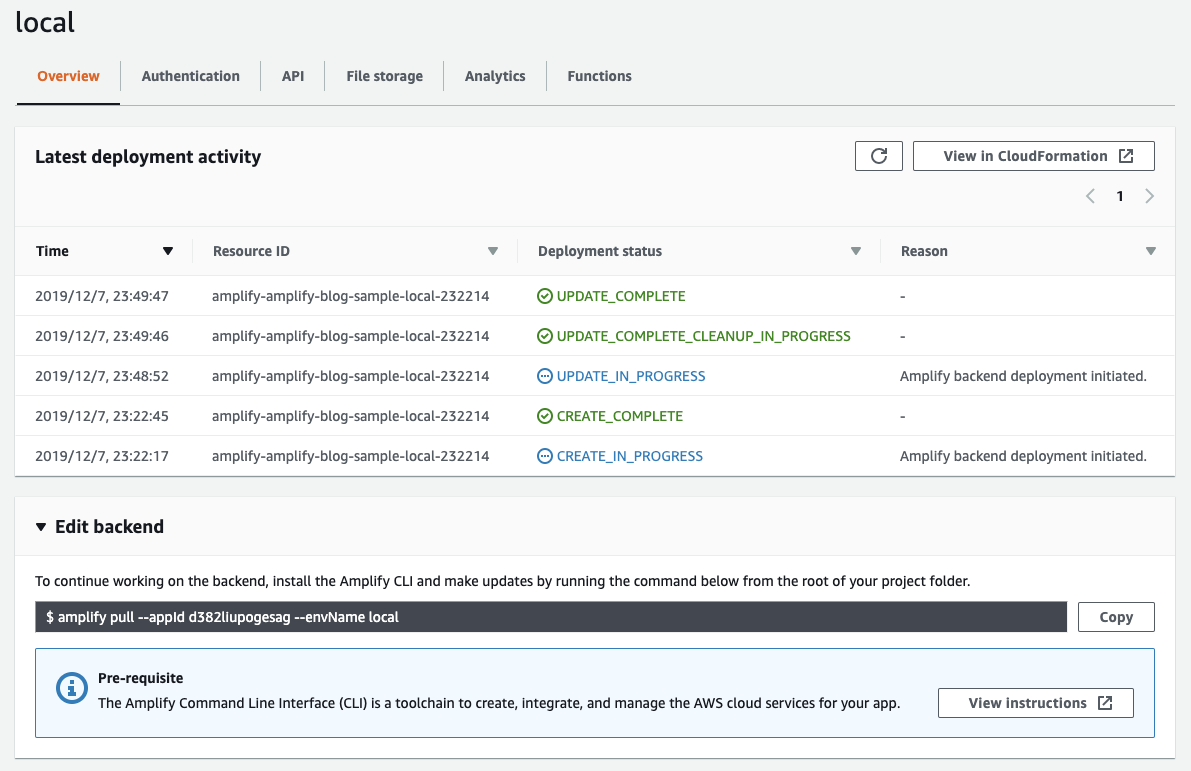This screenshot has height=771, width=1191.
Task: Click previous page chevron in pagination
Action: 1091,196
